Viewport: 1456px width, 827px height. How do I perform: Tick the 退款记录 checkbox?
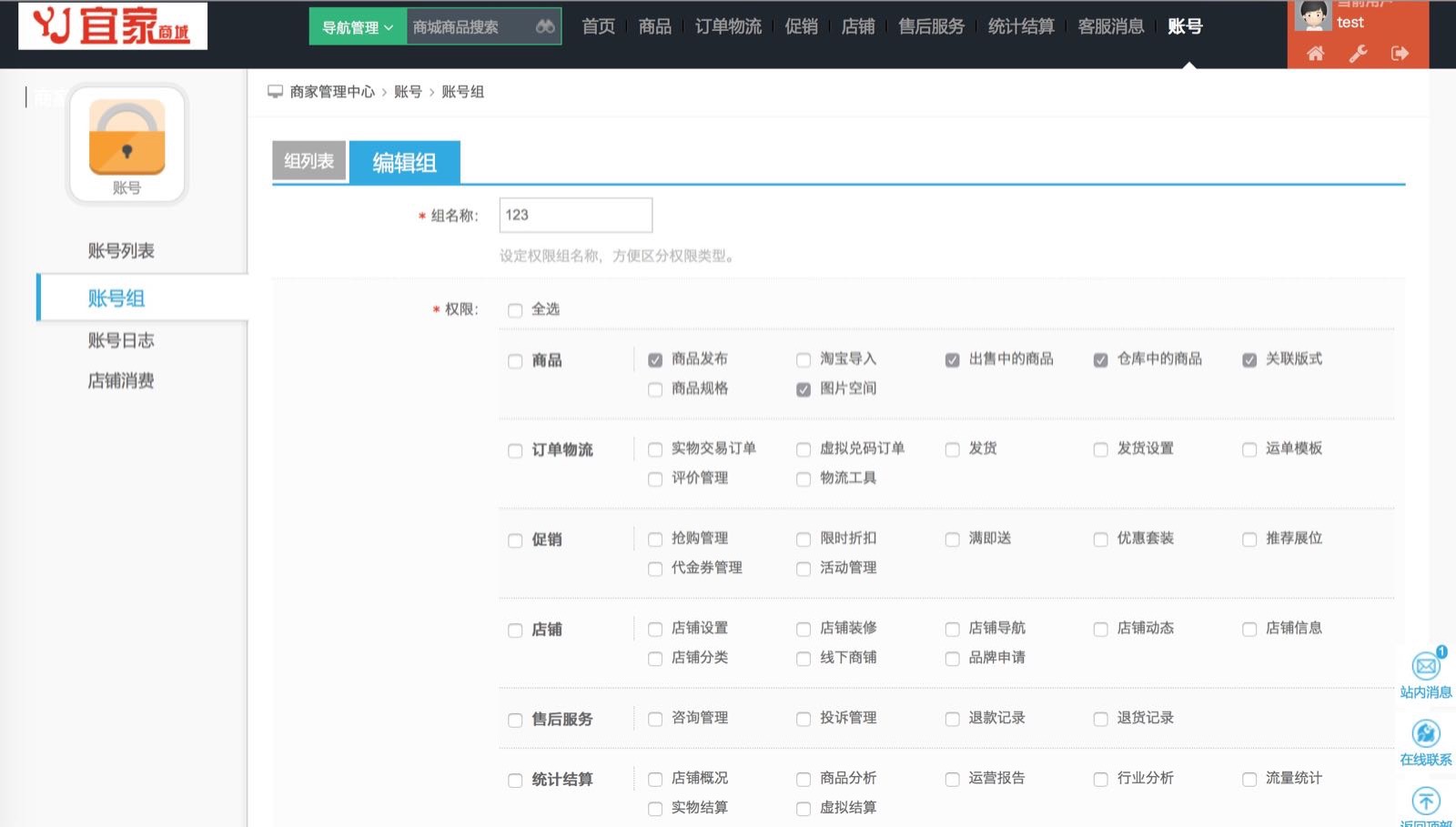[x=952, y=719]
